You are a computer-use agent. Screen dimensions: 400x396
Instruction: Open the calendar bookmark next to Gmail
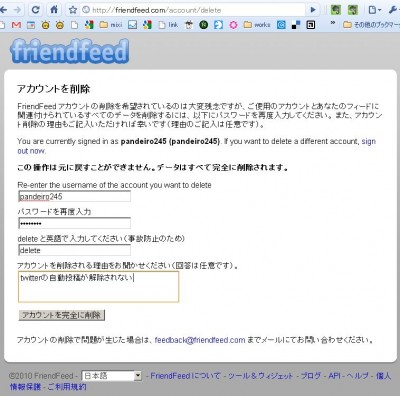point(31,25)
